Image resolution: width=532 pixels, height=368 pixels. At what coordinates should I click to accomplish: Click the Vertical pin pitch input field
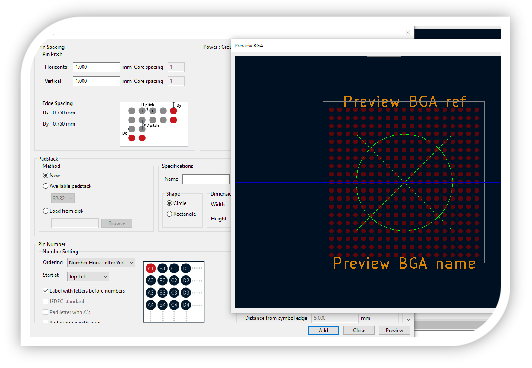coord(96,81)
